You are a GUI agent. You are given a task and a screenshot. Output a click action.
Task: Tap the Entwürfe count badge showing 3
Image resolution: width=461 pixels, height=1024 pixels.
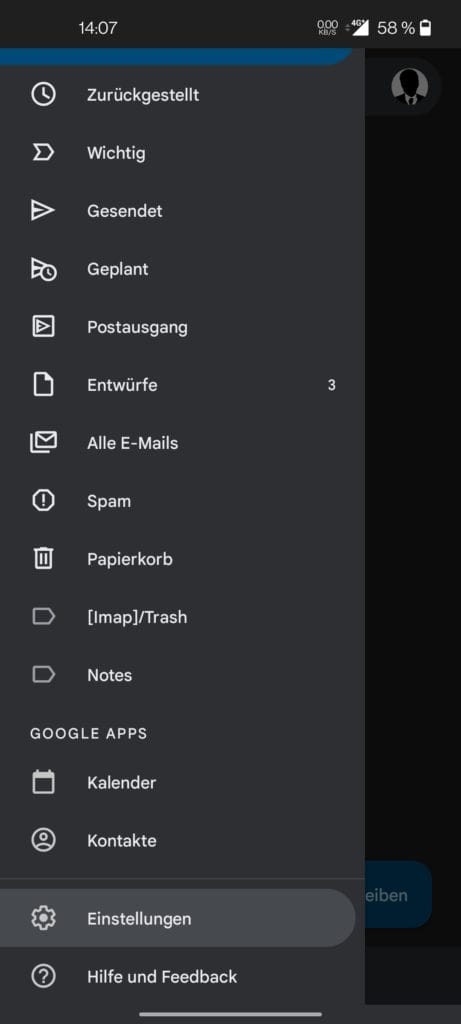332,385
